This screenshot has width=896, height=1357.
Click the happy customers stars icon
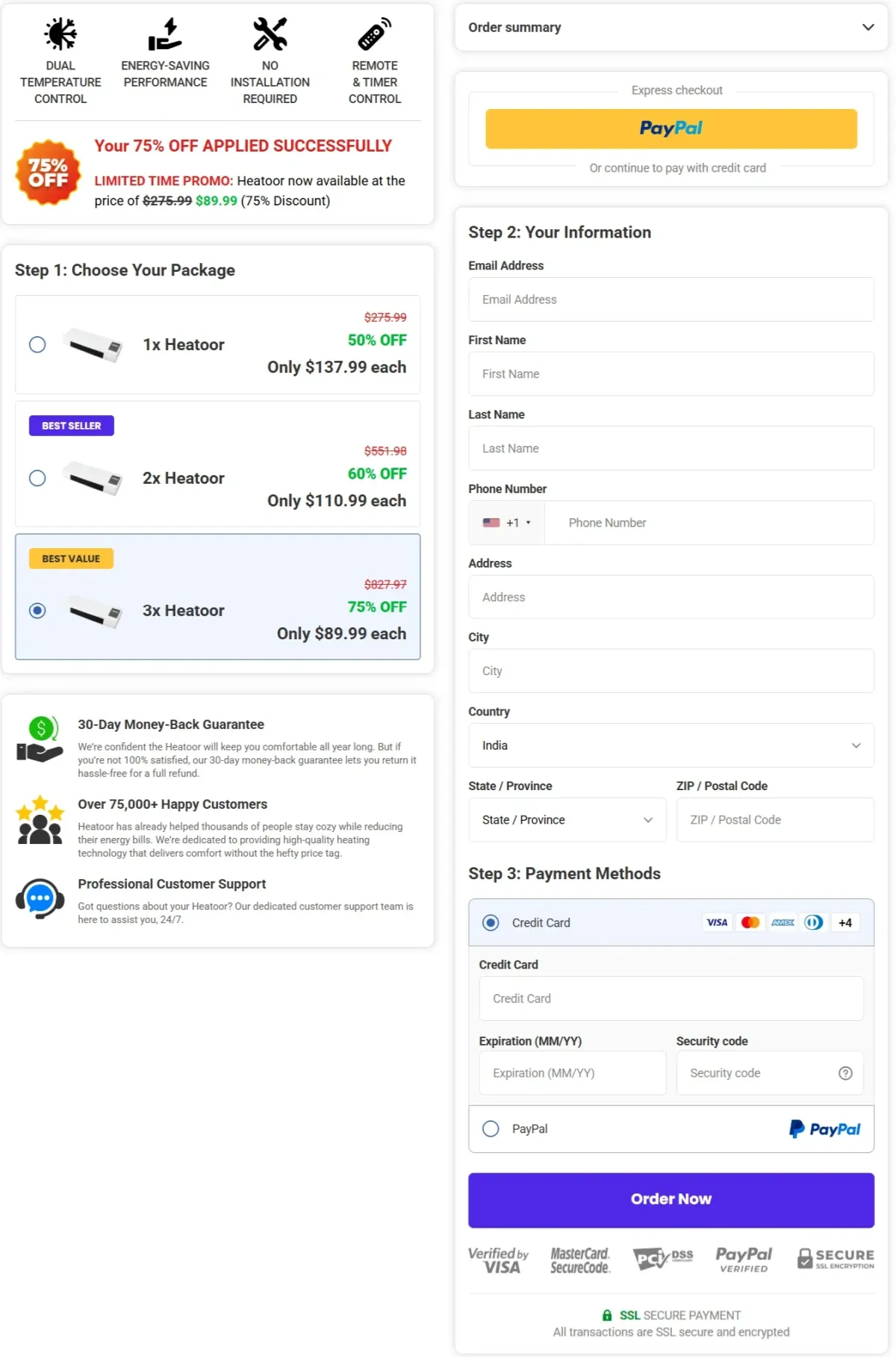coord(40,819)
